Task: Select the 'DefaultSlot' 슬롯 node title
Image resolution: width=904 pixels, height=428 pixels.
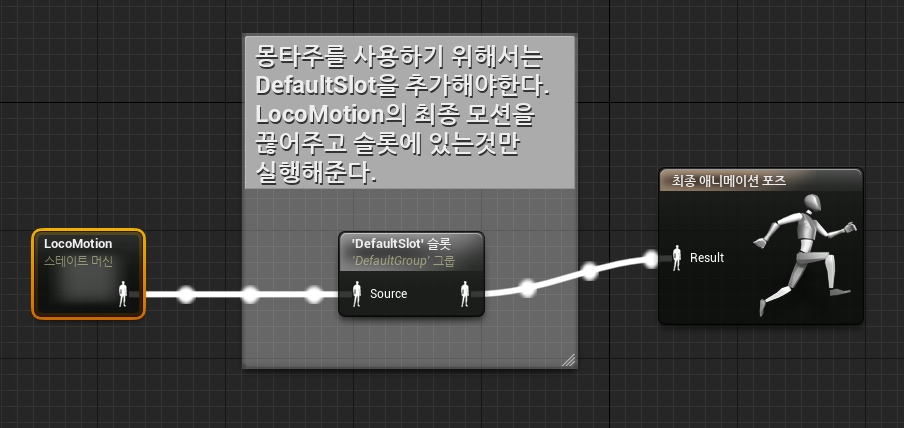Action: (401, 245)
